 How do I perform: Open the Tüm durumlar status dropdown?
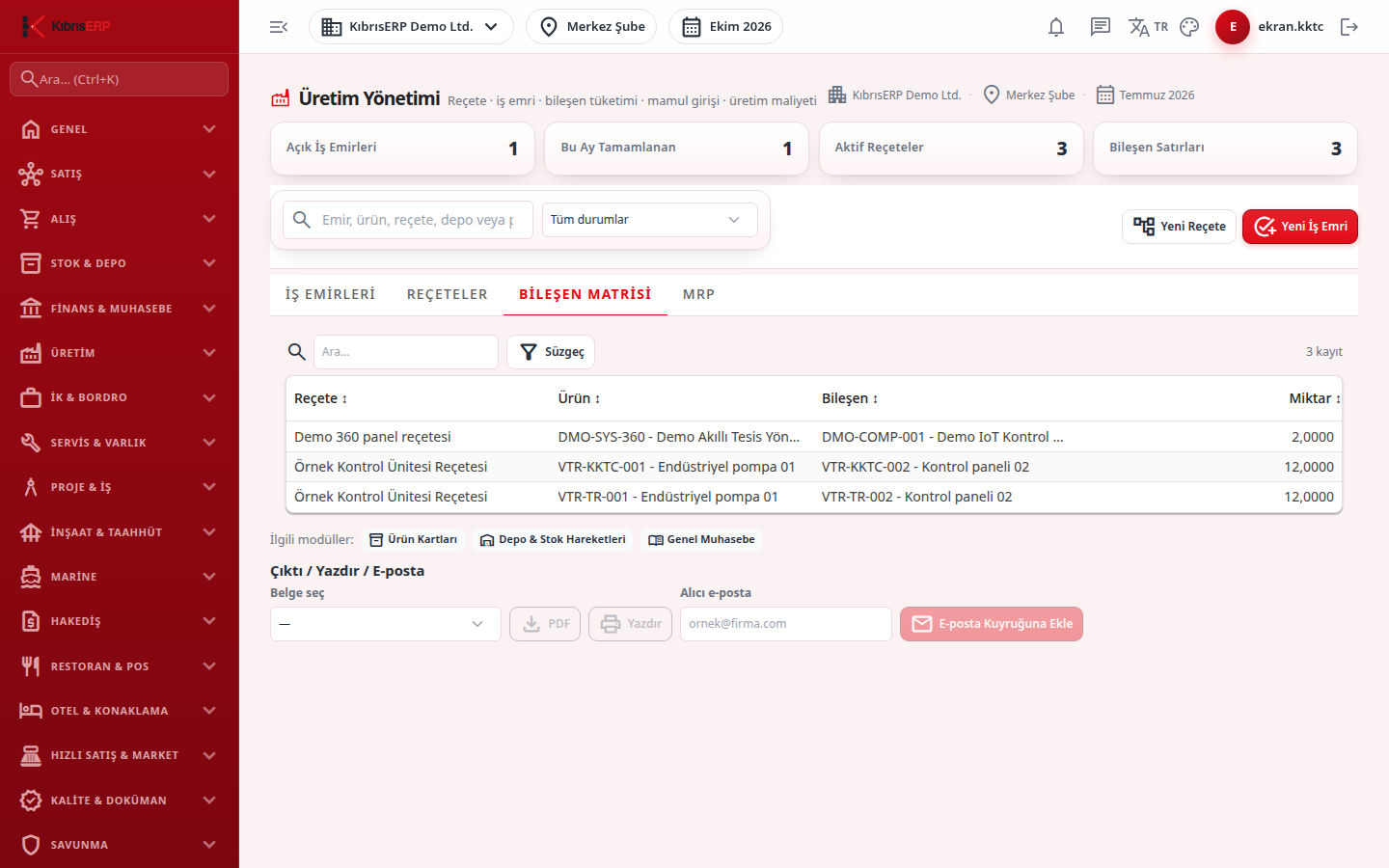point(649,220)
